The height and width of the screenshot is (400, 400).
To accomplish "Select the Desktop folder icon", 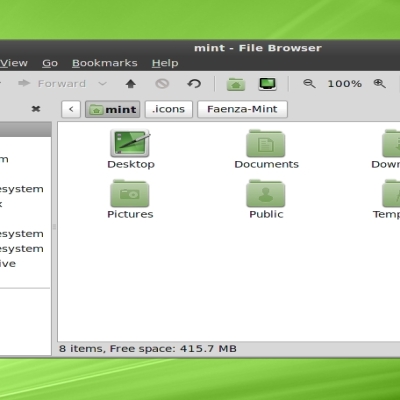I will pyautogui.click(x=130, y=143).
